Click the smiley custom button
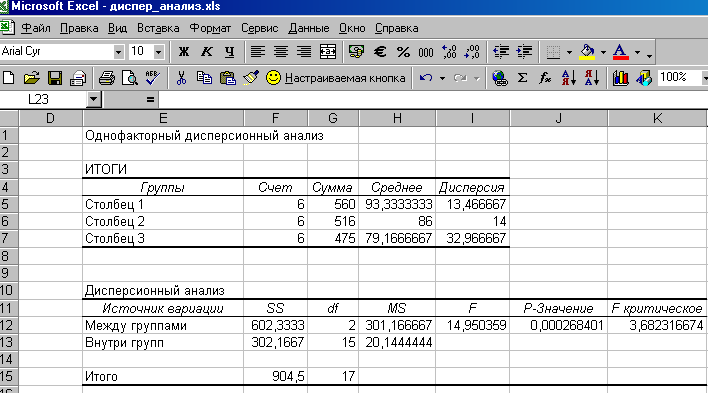Screen dimensions: 708x393 [x=273, y=78]
